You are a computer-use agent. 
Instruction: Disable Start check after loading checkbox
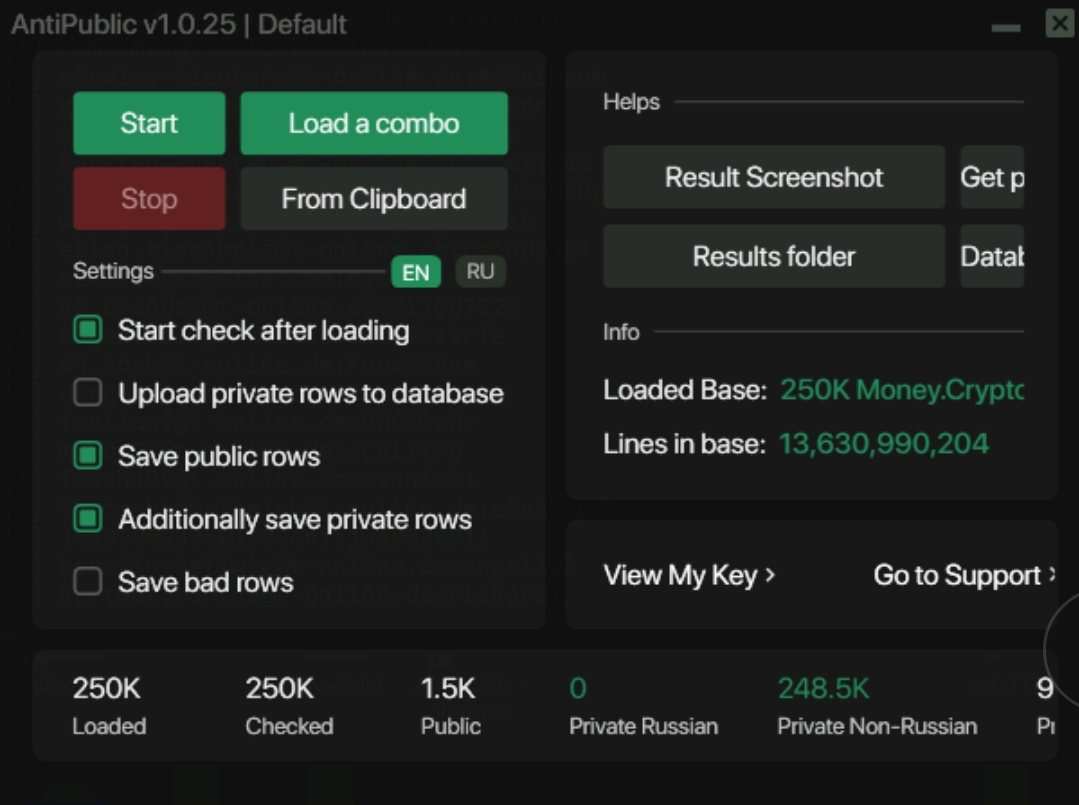point(88,330)
